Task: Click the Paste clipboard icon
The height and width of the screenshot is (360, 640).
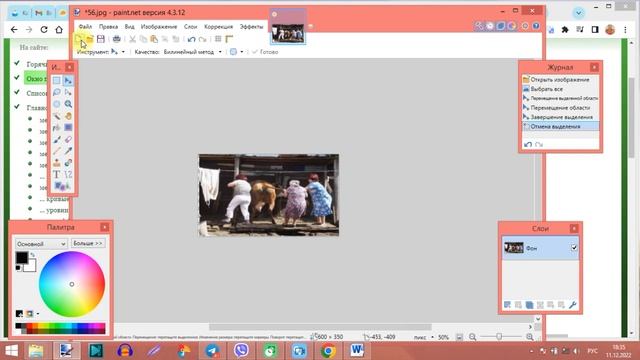Action: point(154,39)
